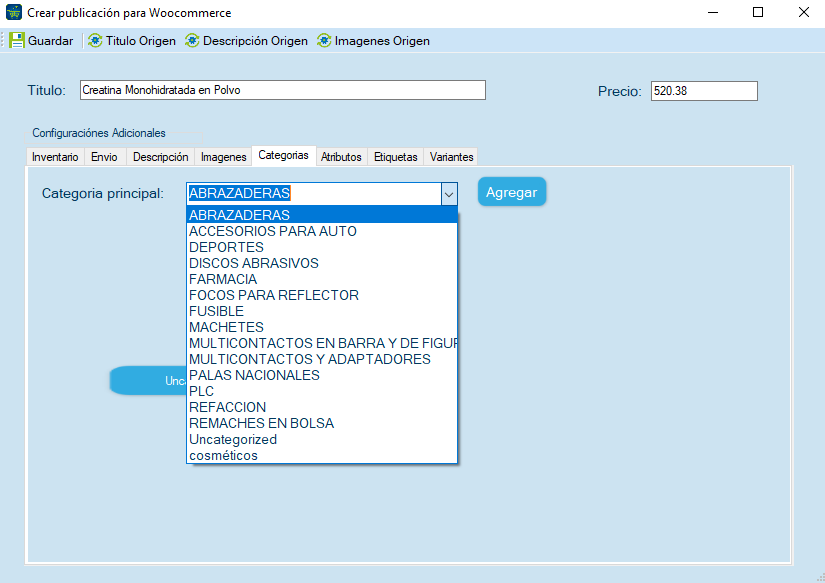Select REFACCION in the dropdown list

322,407
